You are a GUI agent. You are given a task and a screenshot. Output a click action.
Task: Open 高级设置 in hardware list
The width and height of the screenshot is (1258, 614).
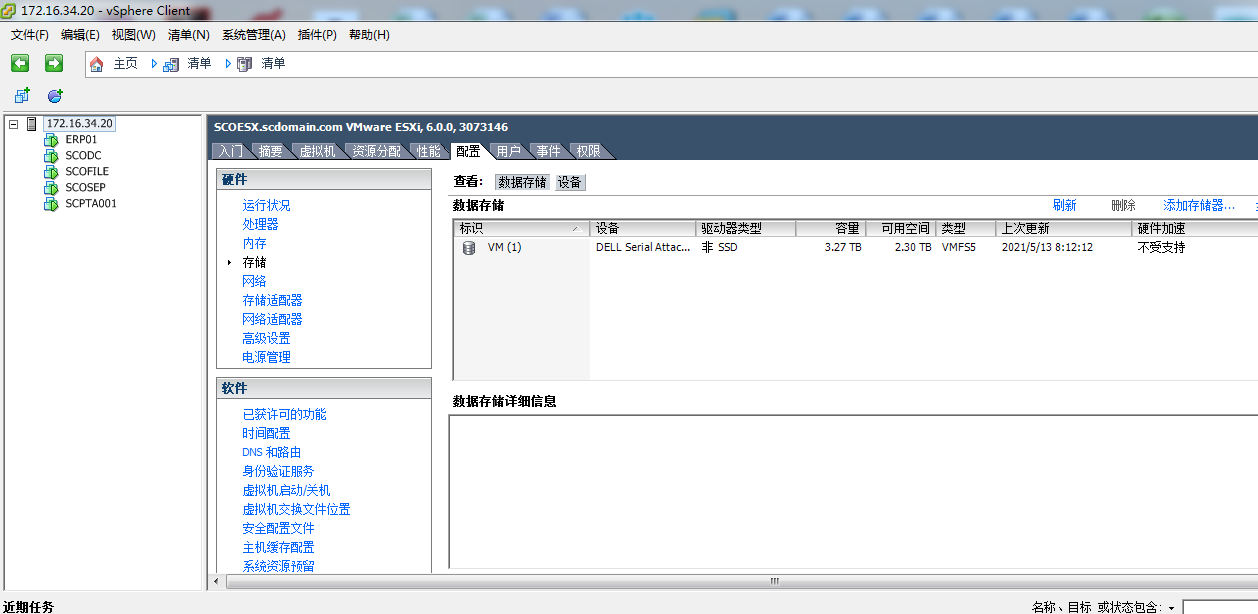(x=266, y=338)
